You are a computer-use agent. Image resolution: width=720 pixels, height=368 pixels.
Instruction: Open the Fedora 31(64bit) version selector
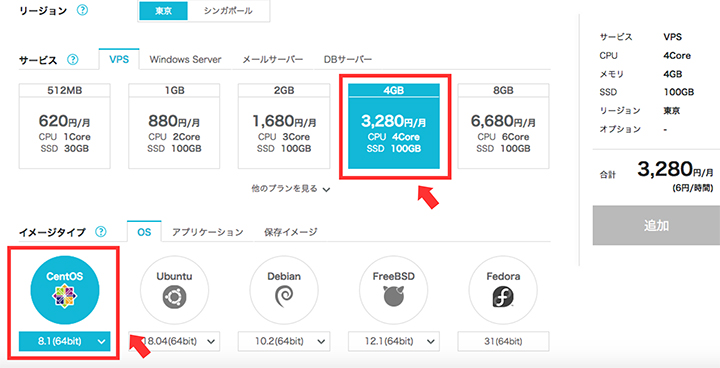coord(503,341)
